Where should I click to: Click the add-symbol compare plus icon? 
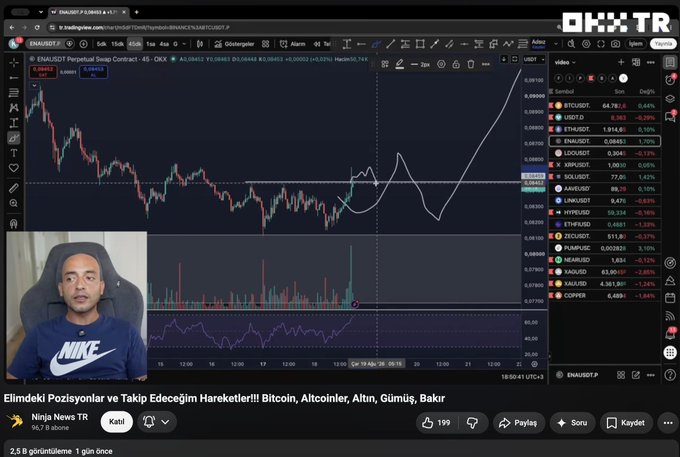[x=84, y=44]
